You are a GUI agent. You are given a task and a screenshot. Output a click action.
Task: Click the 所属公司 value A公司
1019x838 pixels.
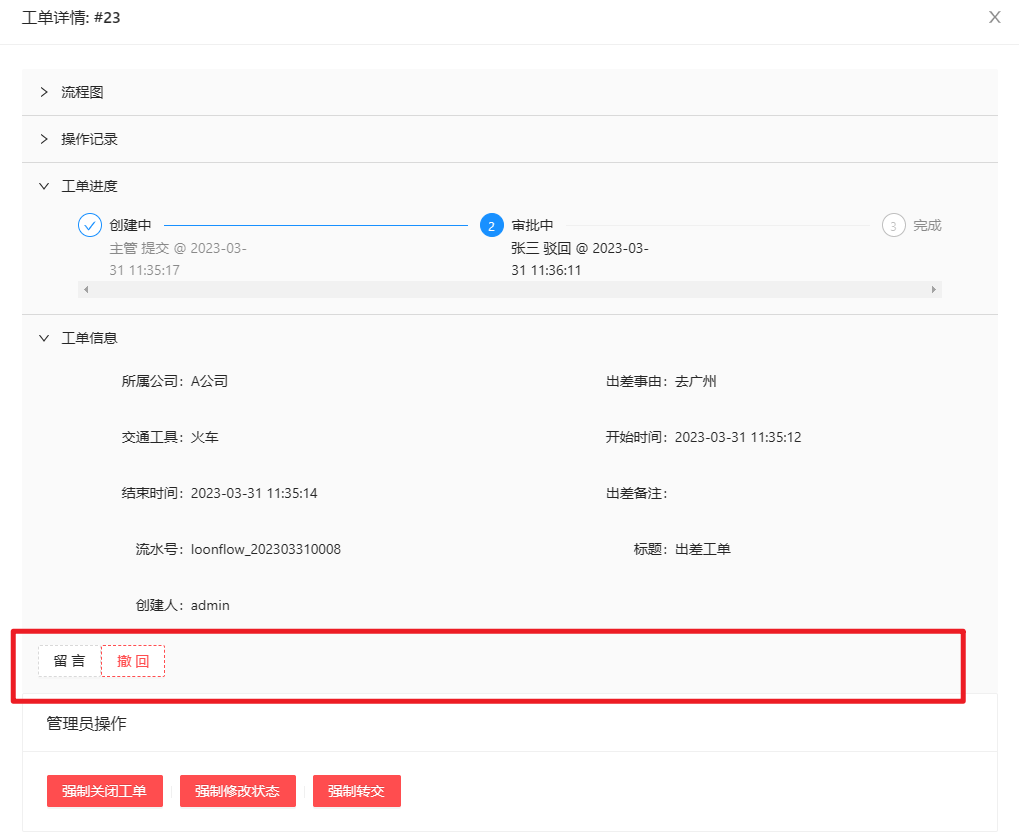pos(209,382)
